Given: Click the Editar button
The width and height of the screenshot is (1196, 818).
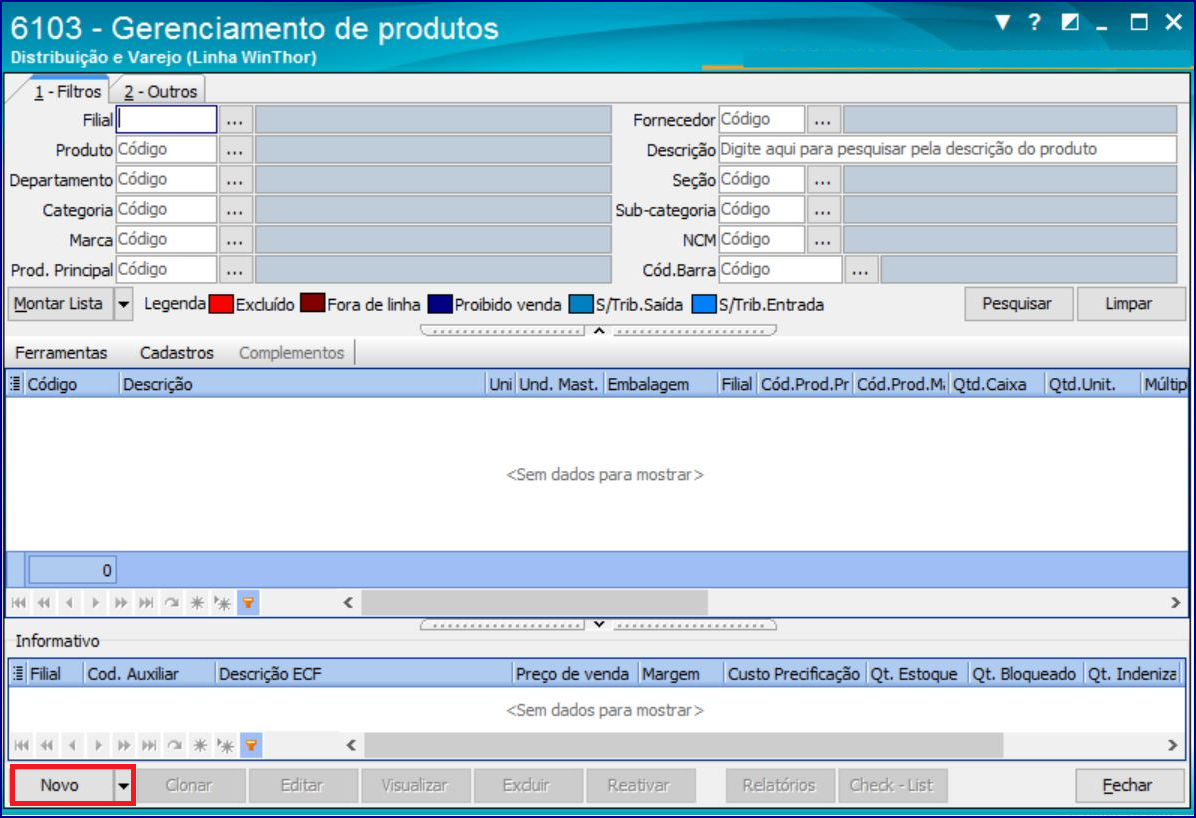Looking at the screenshot, I should click(x=303, y=785).
